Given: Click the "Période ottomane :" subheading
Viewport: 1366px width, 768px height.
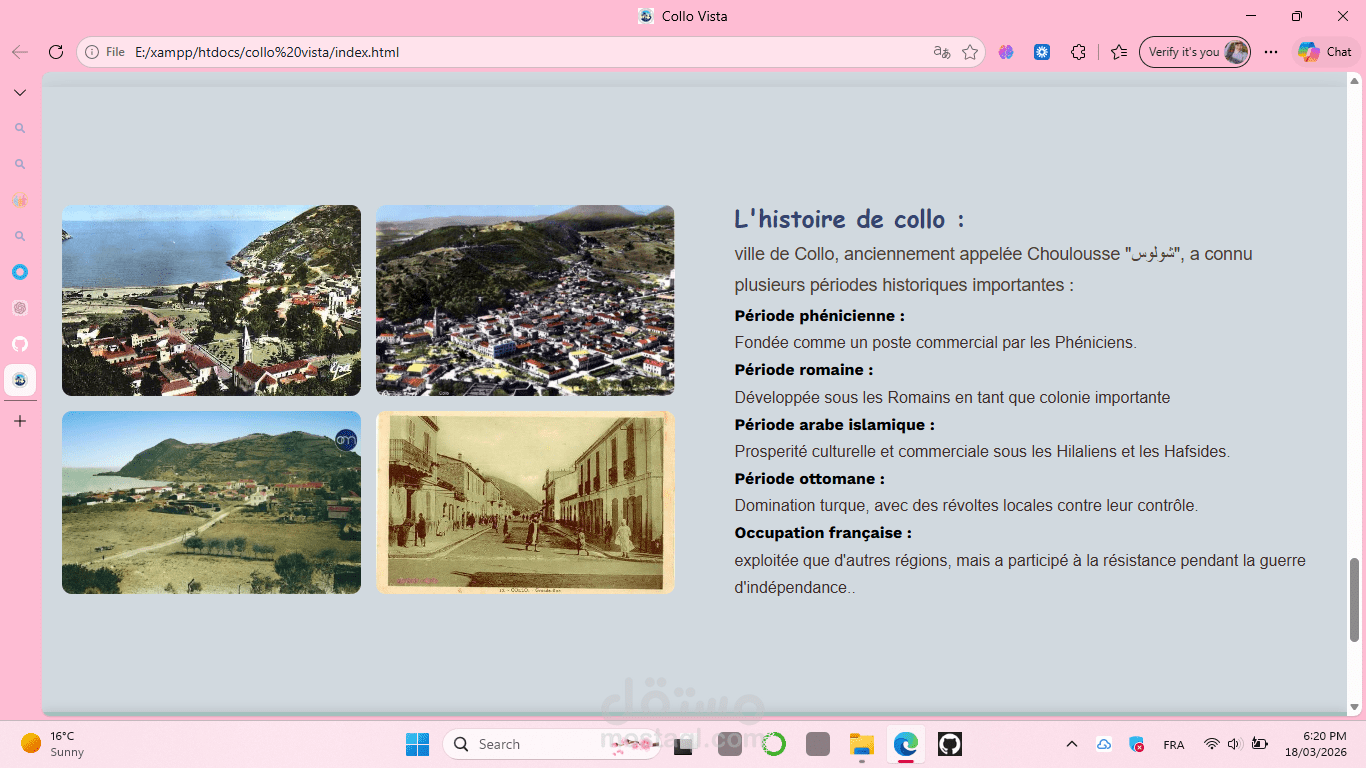Looking at the screenshot, I should pyautogui.click(x=809, y=479).
